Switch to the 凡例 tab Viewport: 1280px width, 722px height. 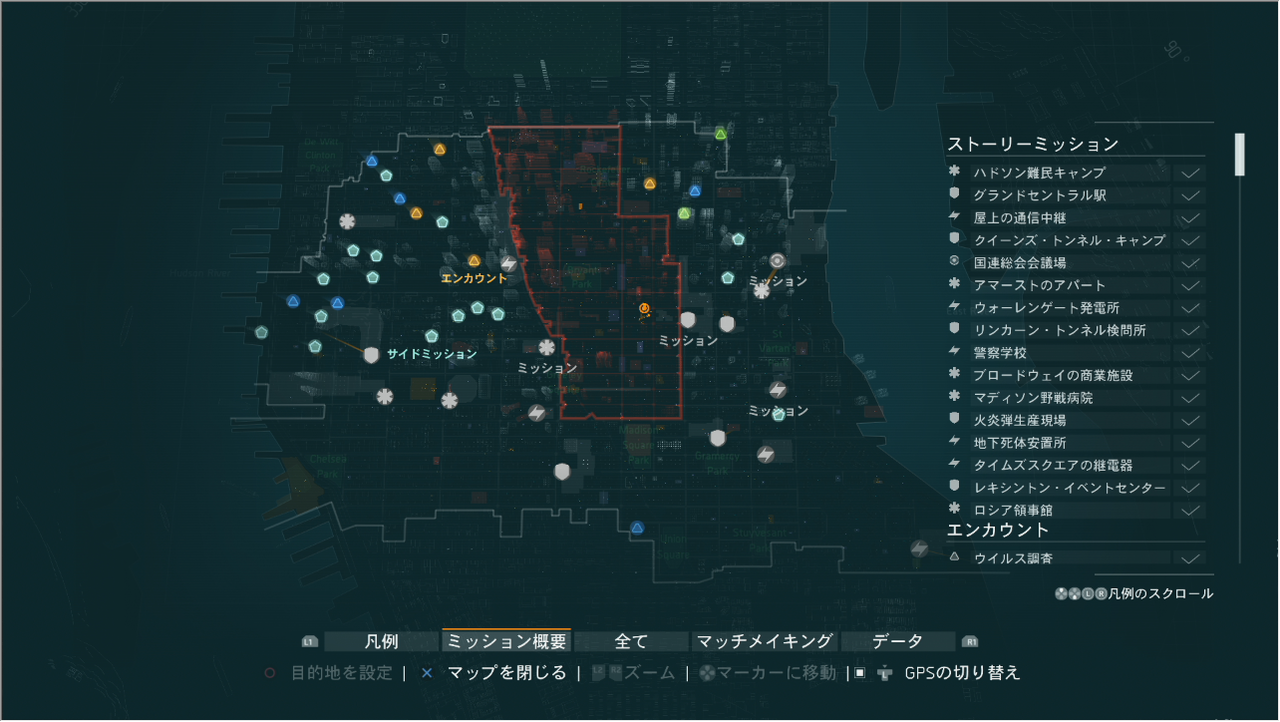381,642
